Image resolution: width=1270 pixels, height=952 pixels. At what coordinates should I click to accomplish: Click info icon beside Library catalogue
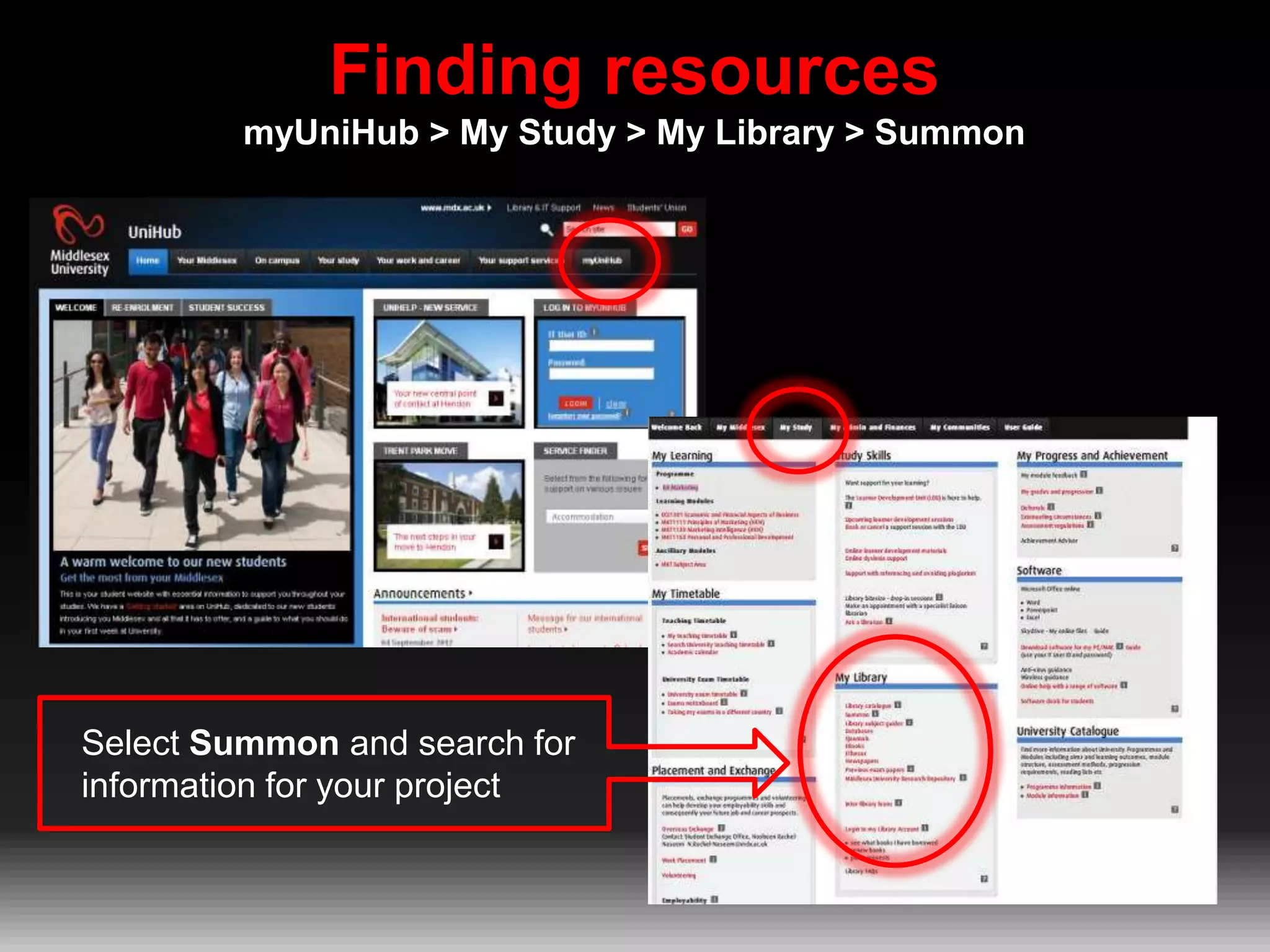coord(898,705)
